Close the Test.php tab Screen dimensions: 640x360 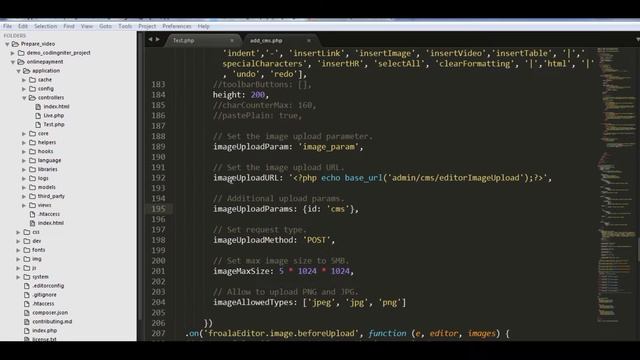[232, 40]
